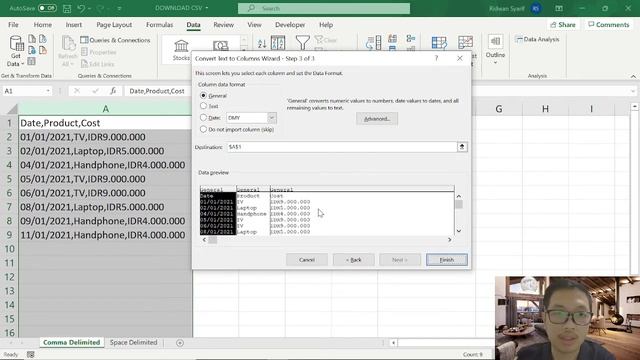Switch to the Insert ribbon tab
This screenshot has height=360, width=640.
74,25
